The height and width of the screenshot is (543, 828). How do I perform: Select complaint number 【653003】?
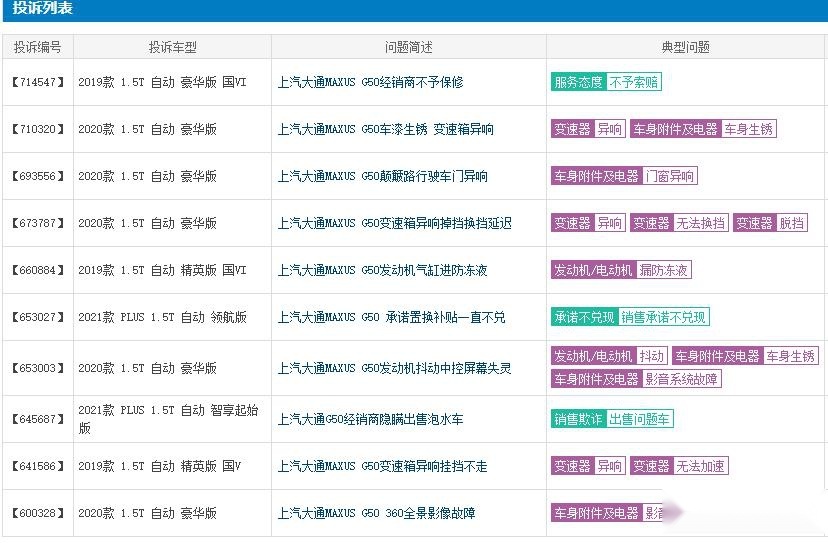pyautogui.click(x=37, y=368)
